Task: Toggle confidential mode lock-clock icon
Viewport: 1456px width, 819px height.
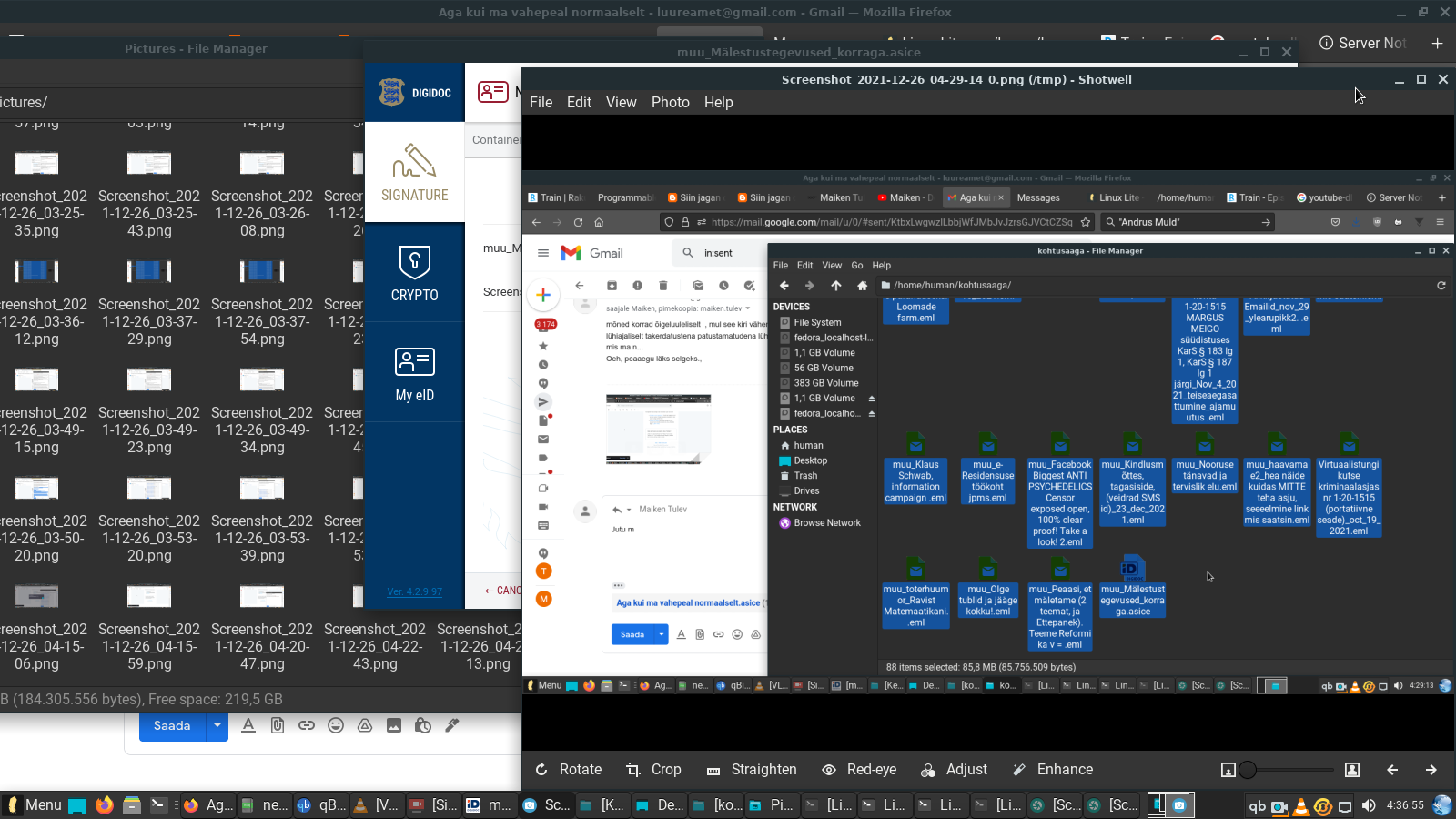Action: coord(423,725)
